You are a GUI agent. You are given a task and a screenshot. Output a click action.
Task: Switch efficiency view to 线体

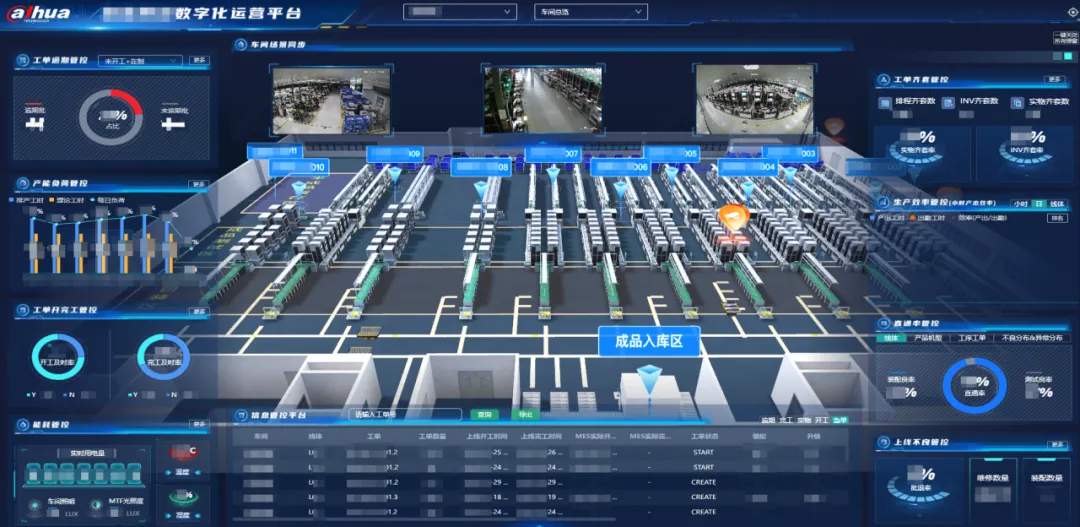1057,204
